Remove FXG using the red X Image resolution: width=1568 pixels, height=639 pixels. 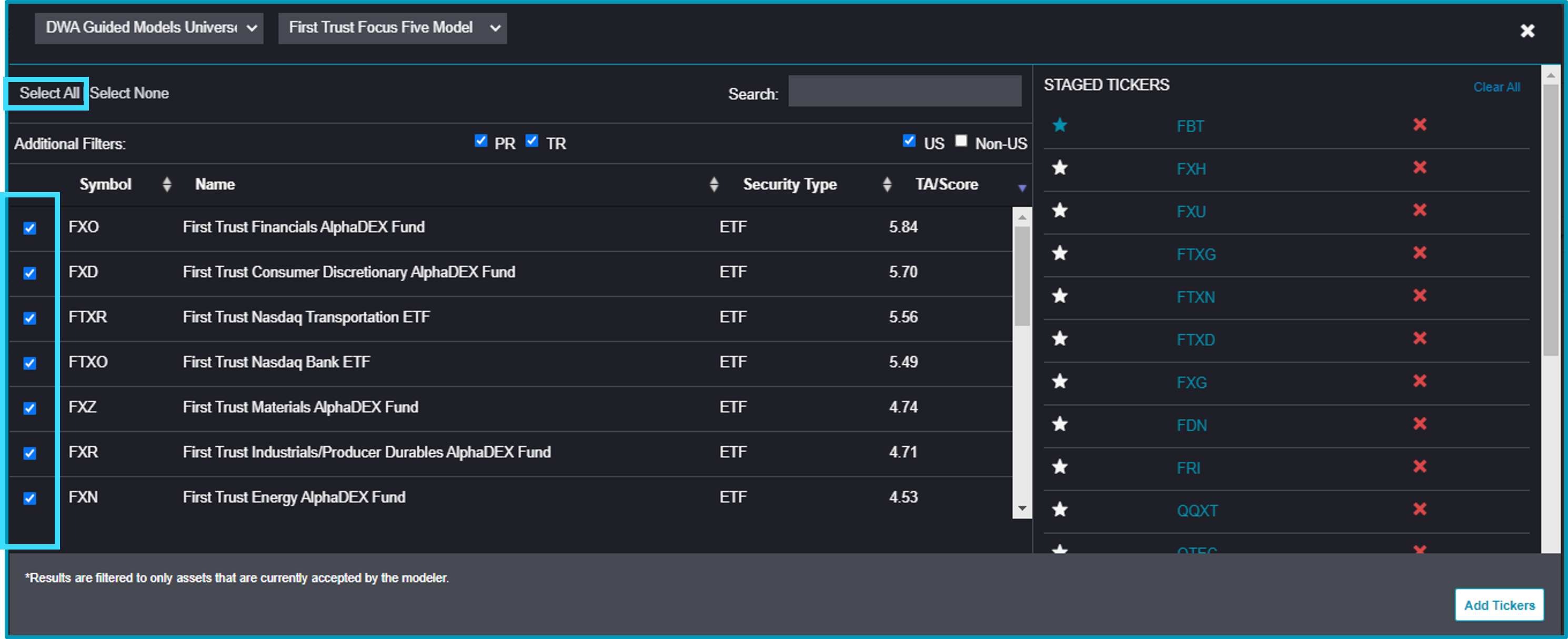tap(1420, 381)
